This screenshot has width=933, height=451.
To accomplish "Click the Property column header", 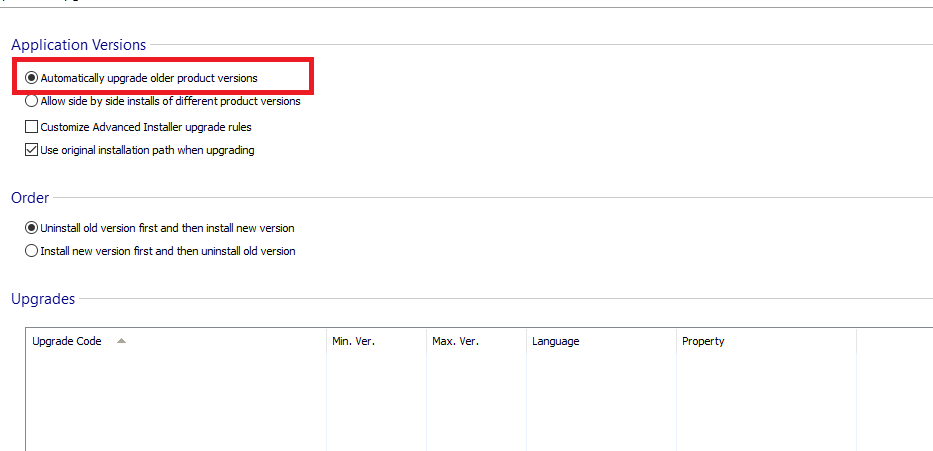I will (703, 341).
